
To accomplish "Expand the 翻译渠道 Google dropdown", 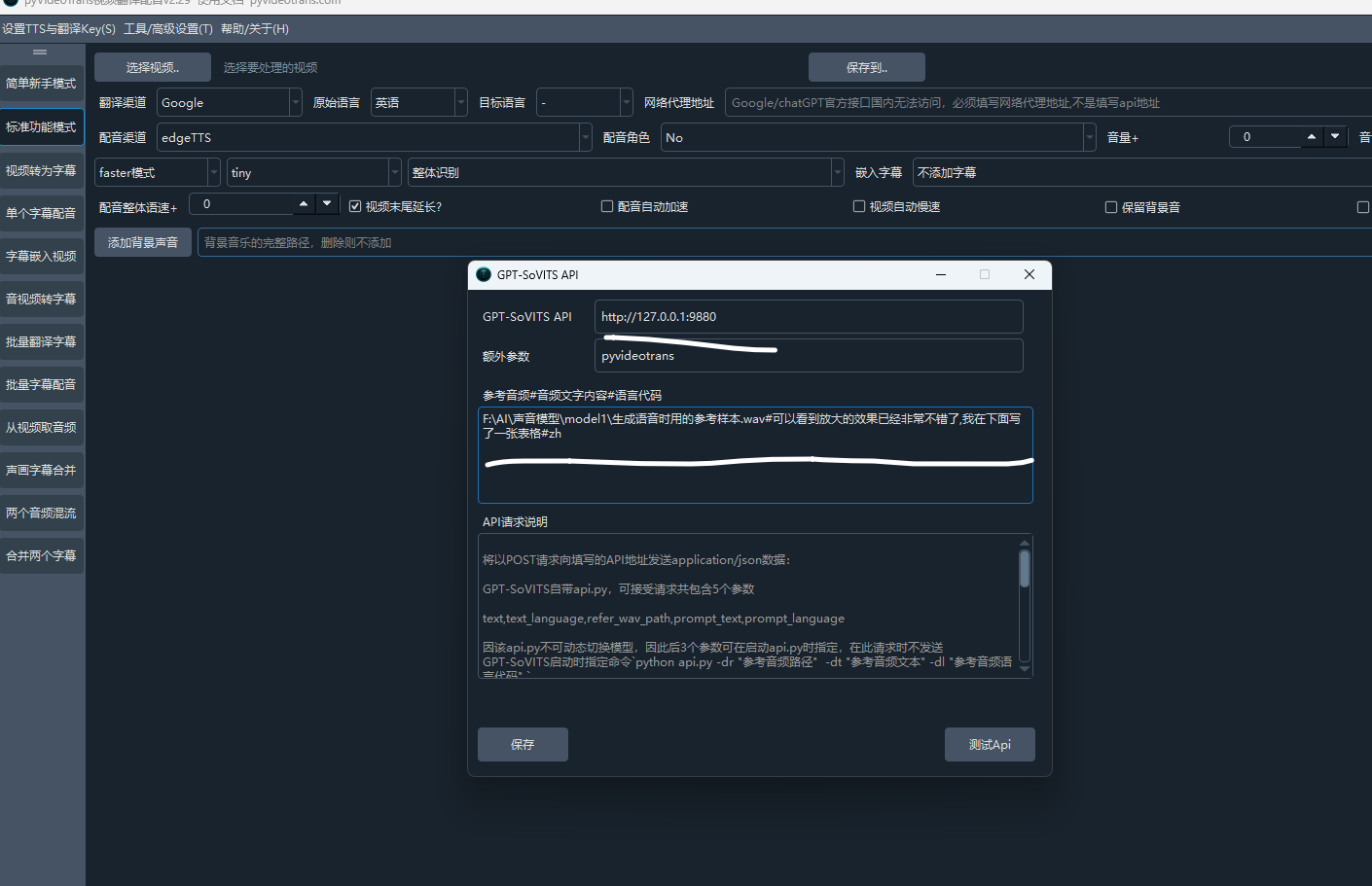I will click(x=230, y=102).
